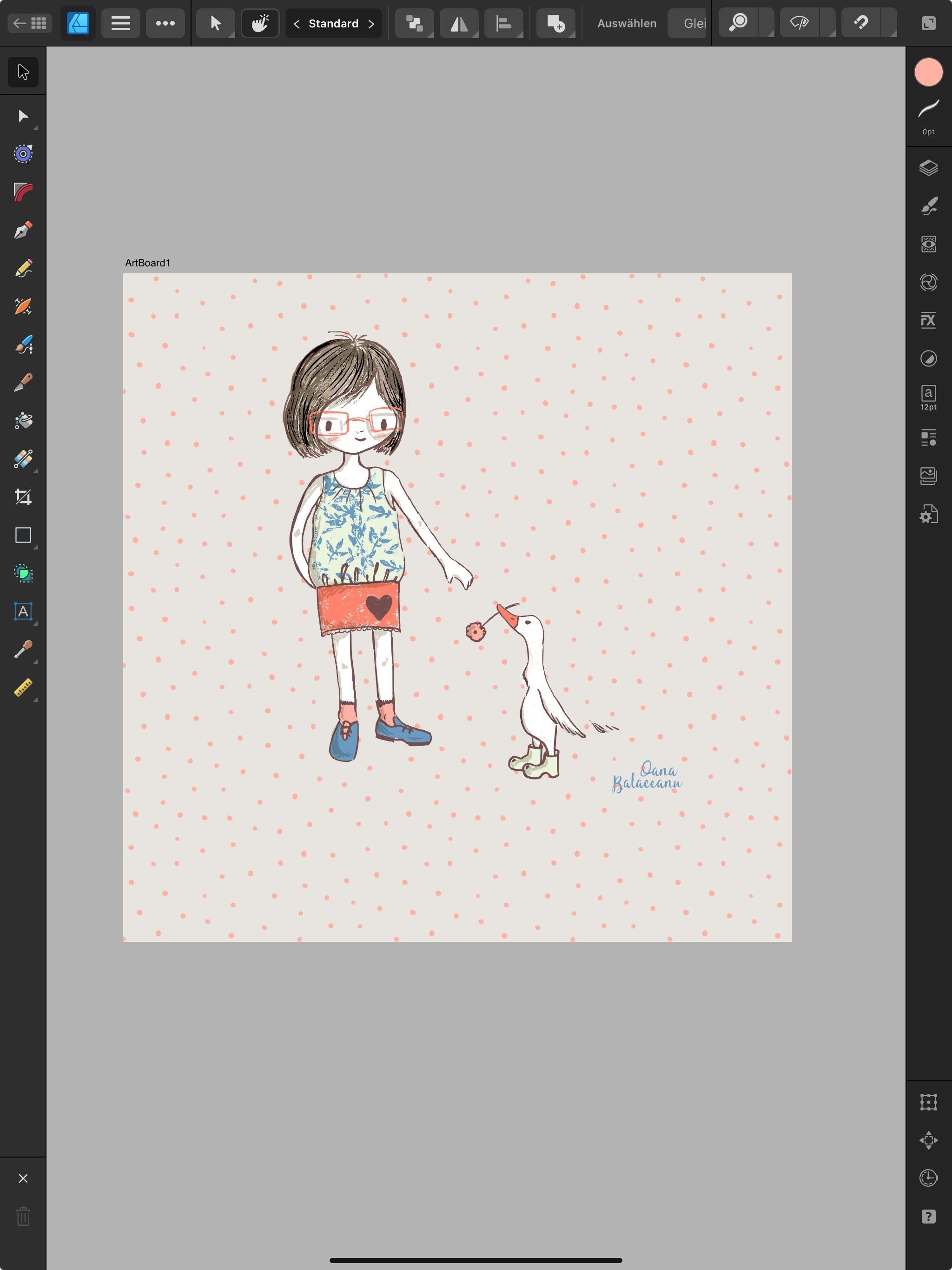Open the salmon fill color swatch
This screenshot has height=1270, width=952.
click(928, 73)
